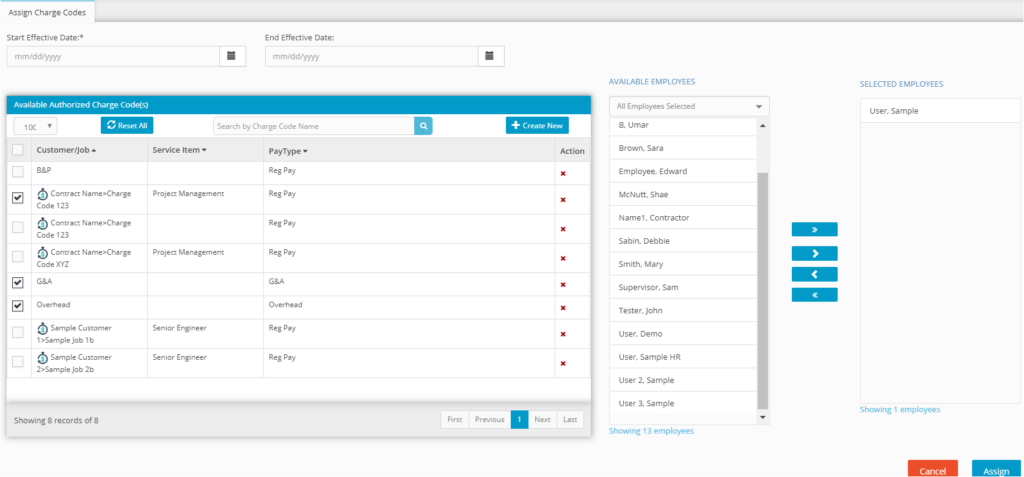Check the B&P charge code checkbox
This screenshot has width=1024, height=477.
click(18, 173)
